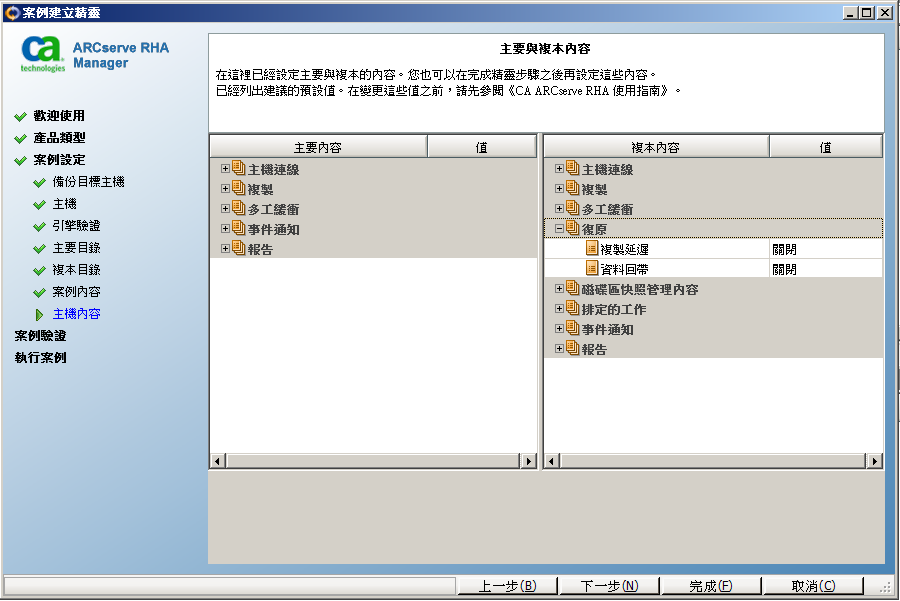900x601 pixels.
Task: Expand 複製 in the 複本內容 panel
Action: pyautogui.click(x=559, y=189)
